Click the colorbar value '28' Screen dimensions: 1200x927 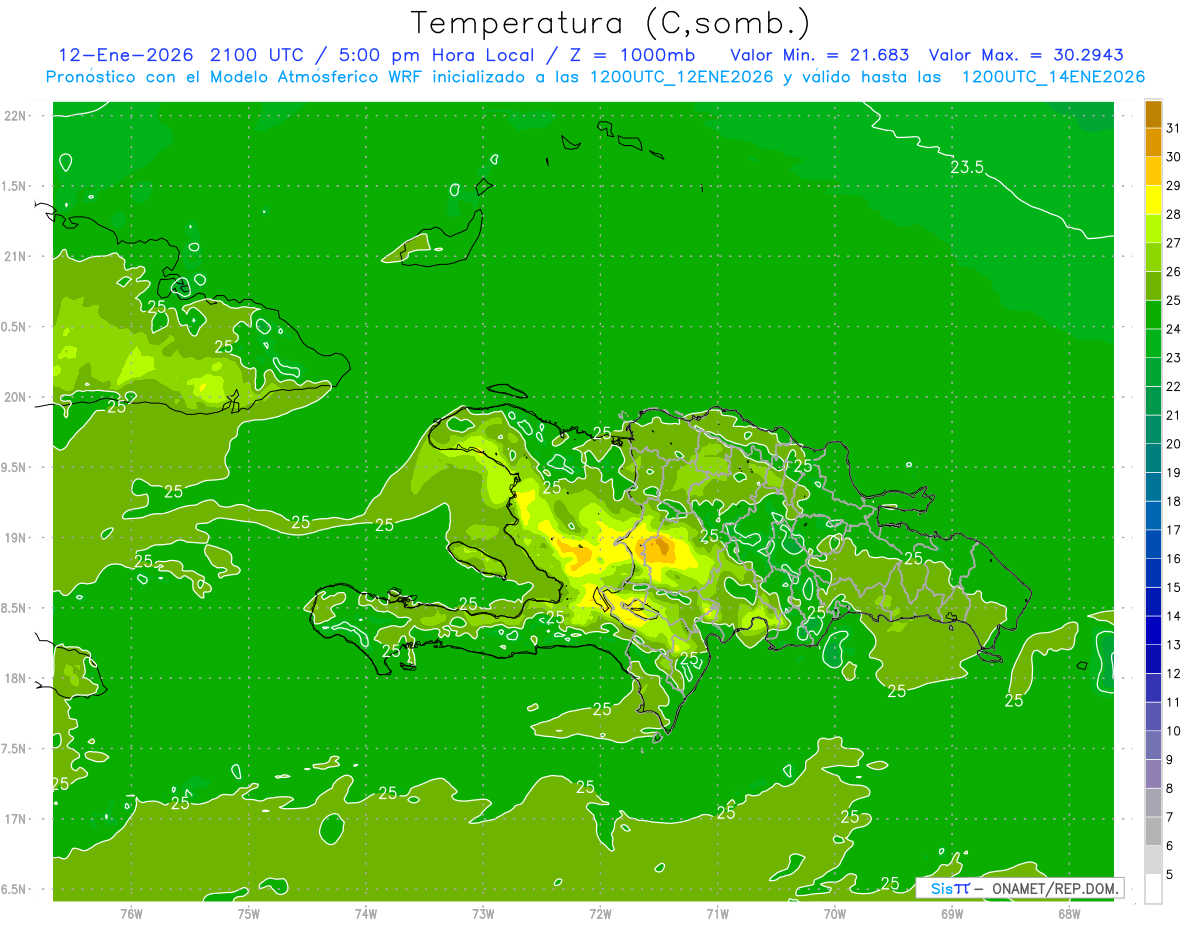point(1174,214)
